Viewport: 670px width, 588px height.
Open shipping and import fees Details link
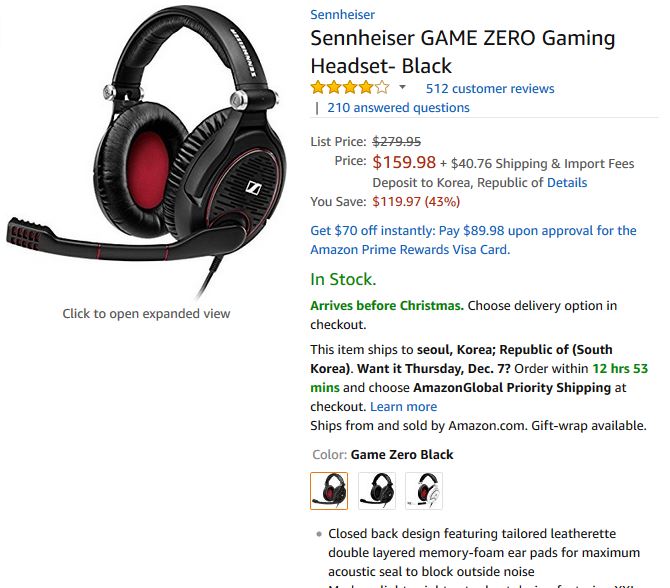tap(567, 182)
